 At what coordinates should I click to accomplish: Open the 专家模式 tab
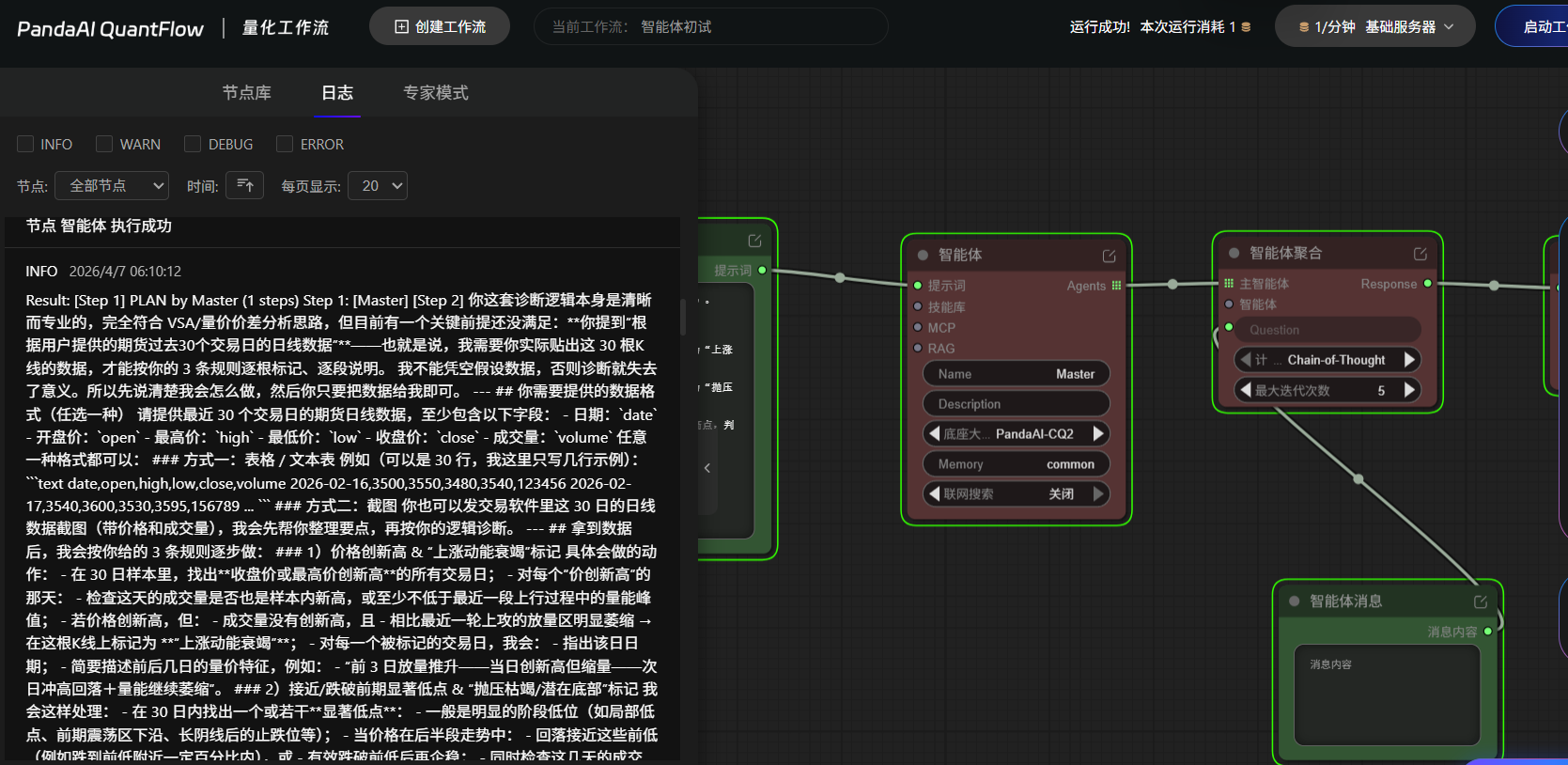pos(435,93)
